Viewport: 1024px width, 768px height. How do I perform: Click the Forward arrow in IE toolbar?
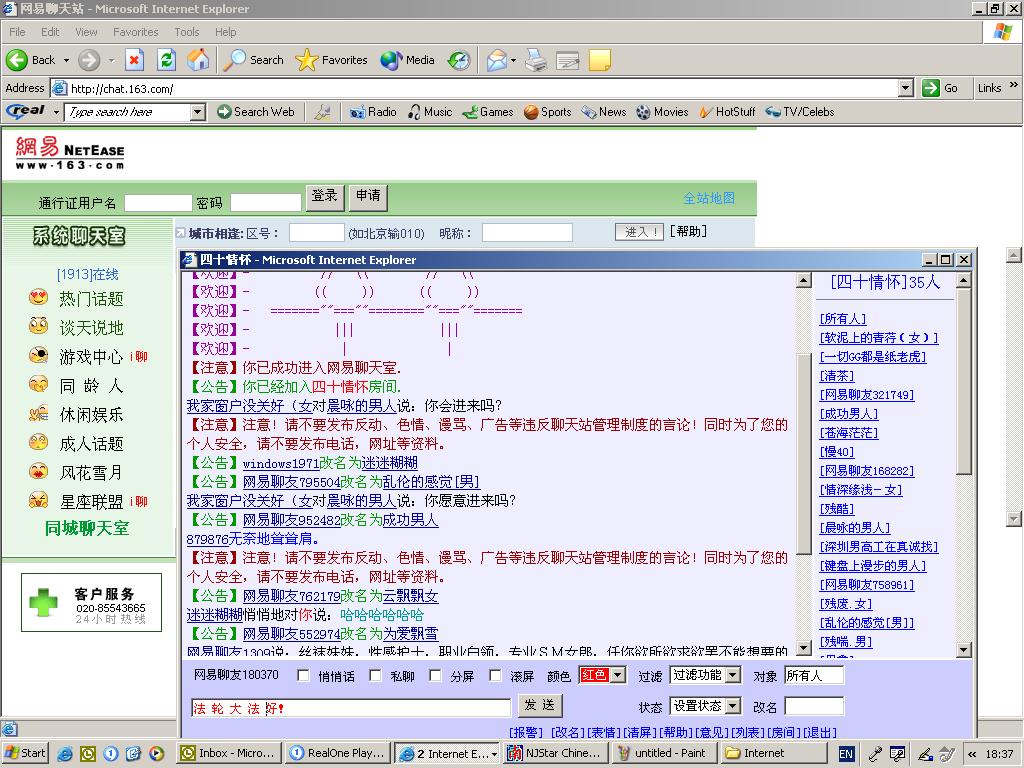pos(89,60)
